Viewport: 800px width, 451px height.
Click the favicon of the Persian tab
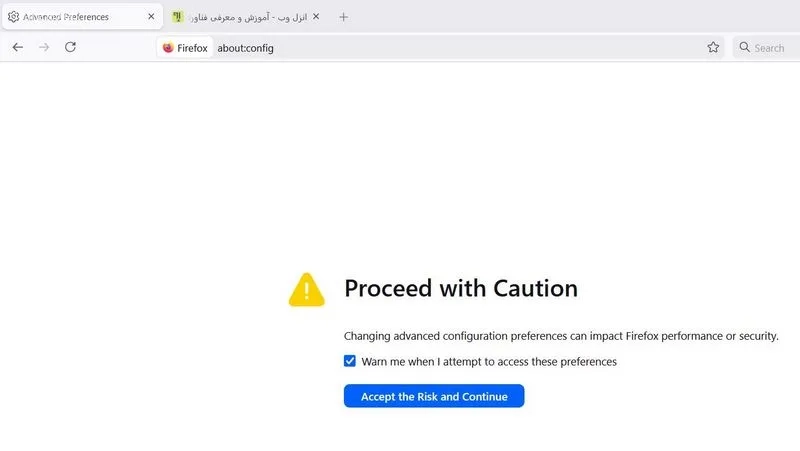coord(177,17)
